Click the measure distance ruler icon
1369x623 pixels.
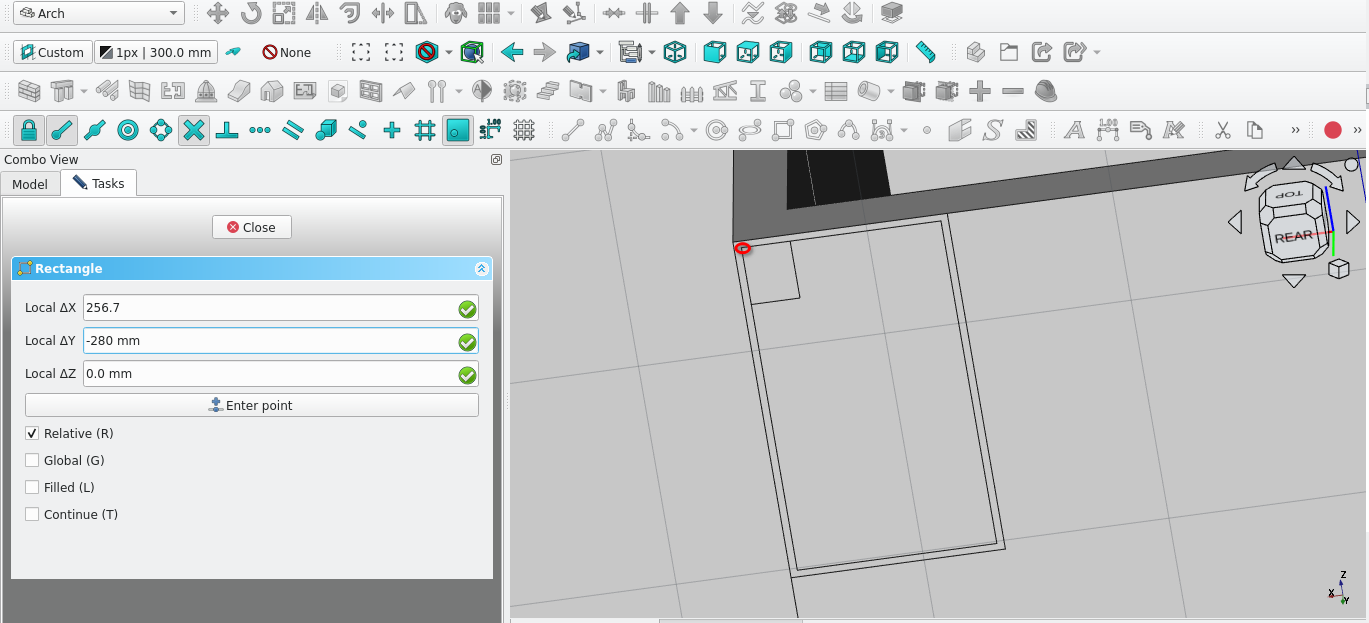click(x=926, y=52)
